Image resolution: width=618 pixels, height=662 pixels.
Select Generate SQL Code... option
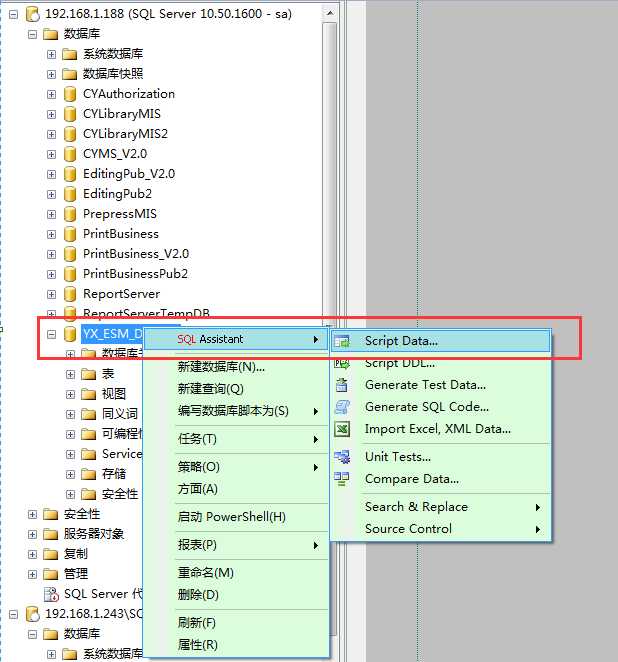[x=441, y=407]
